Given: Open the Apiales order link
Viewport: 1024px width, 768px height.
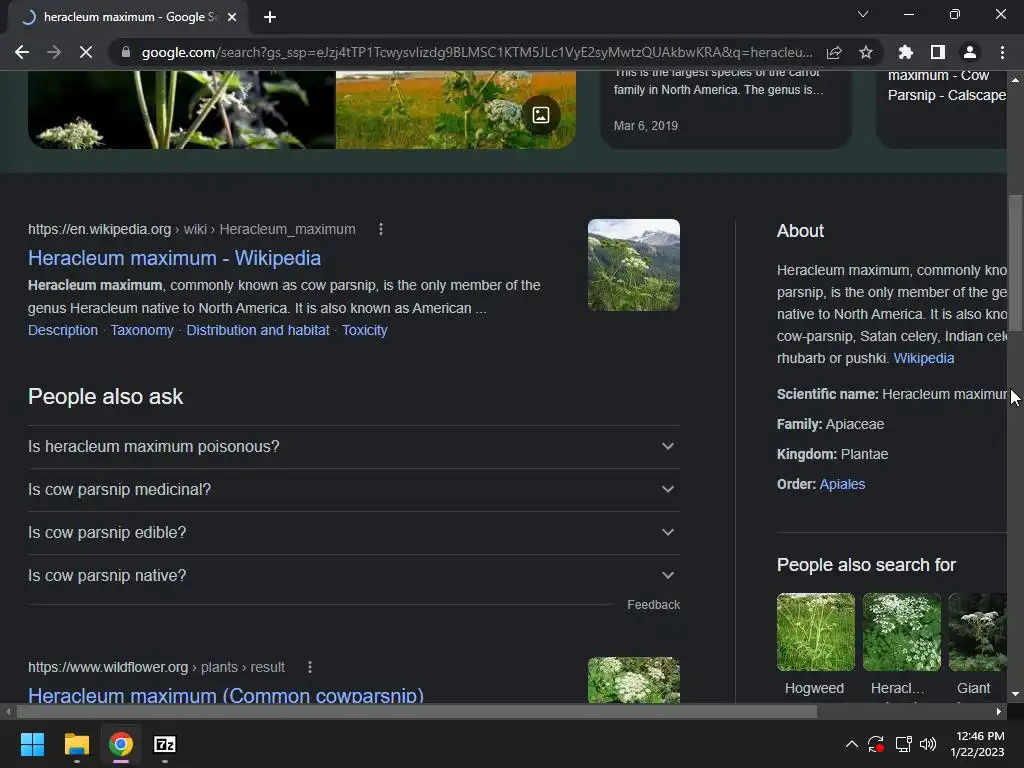Looking at the screenshot, I should [842, 484].
